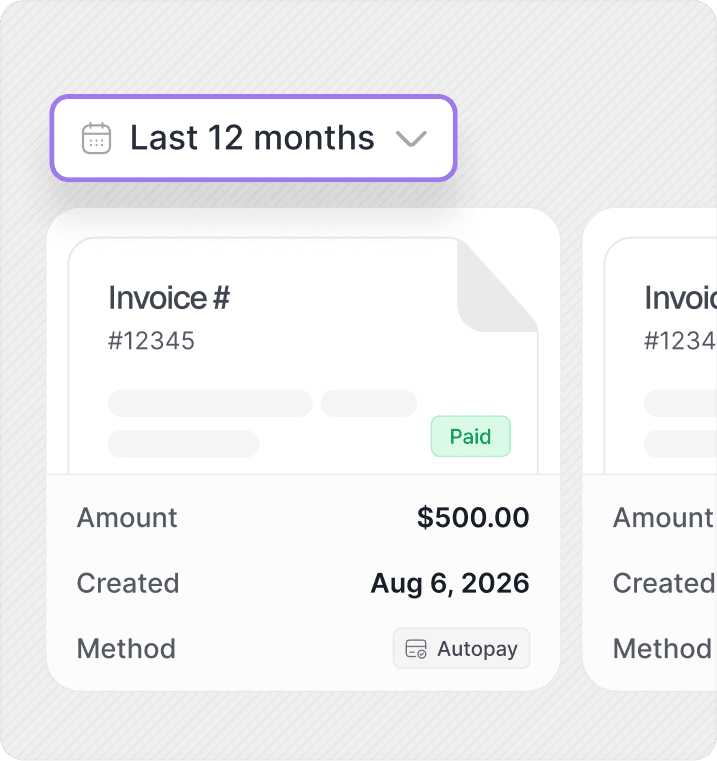This screenshot has height=761, width=717.
Task: Click the $500.00 amount value
Action: pos(473,517)
